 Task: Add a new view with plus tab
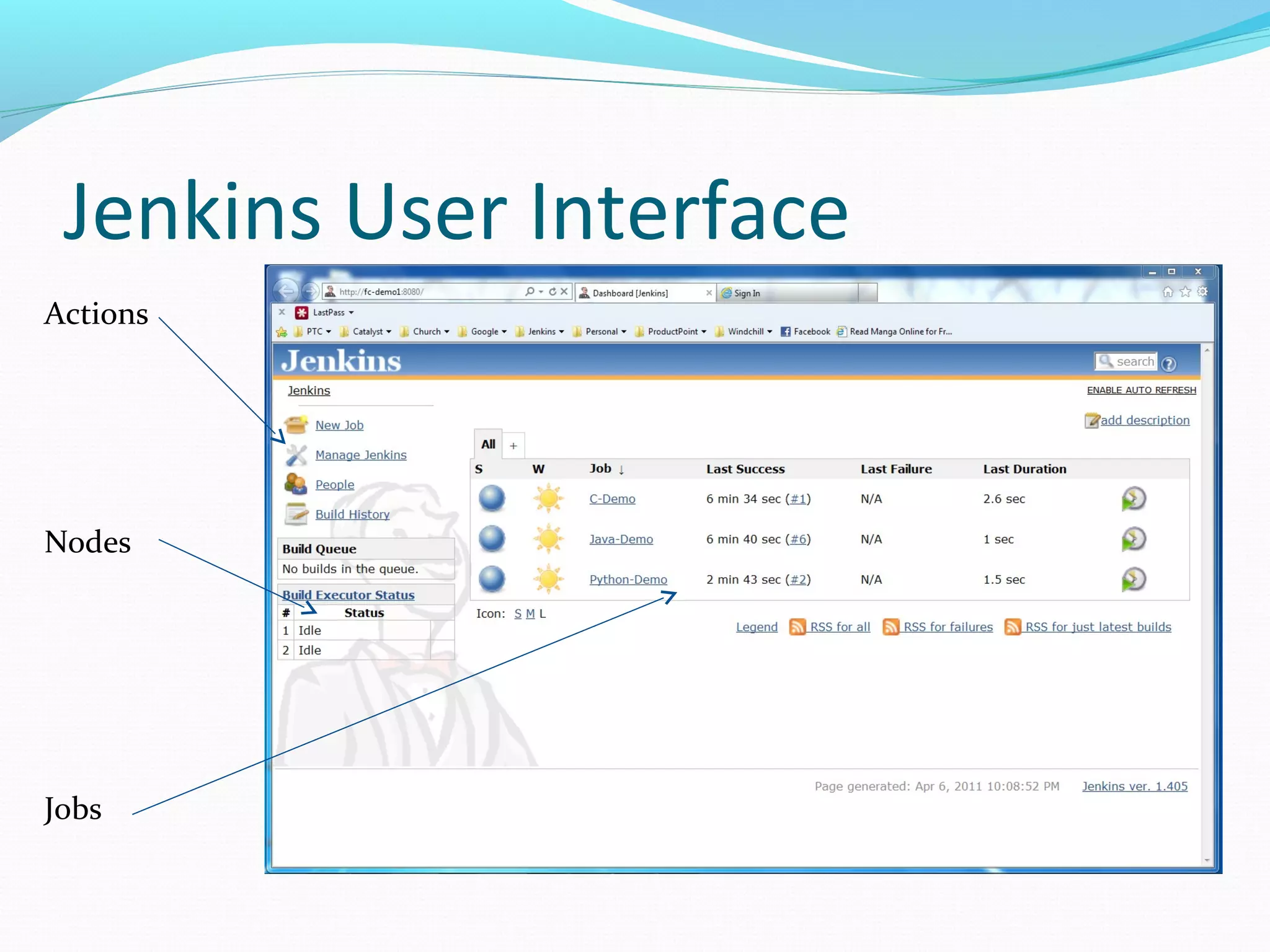[x=513, y=446]
